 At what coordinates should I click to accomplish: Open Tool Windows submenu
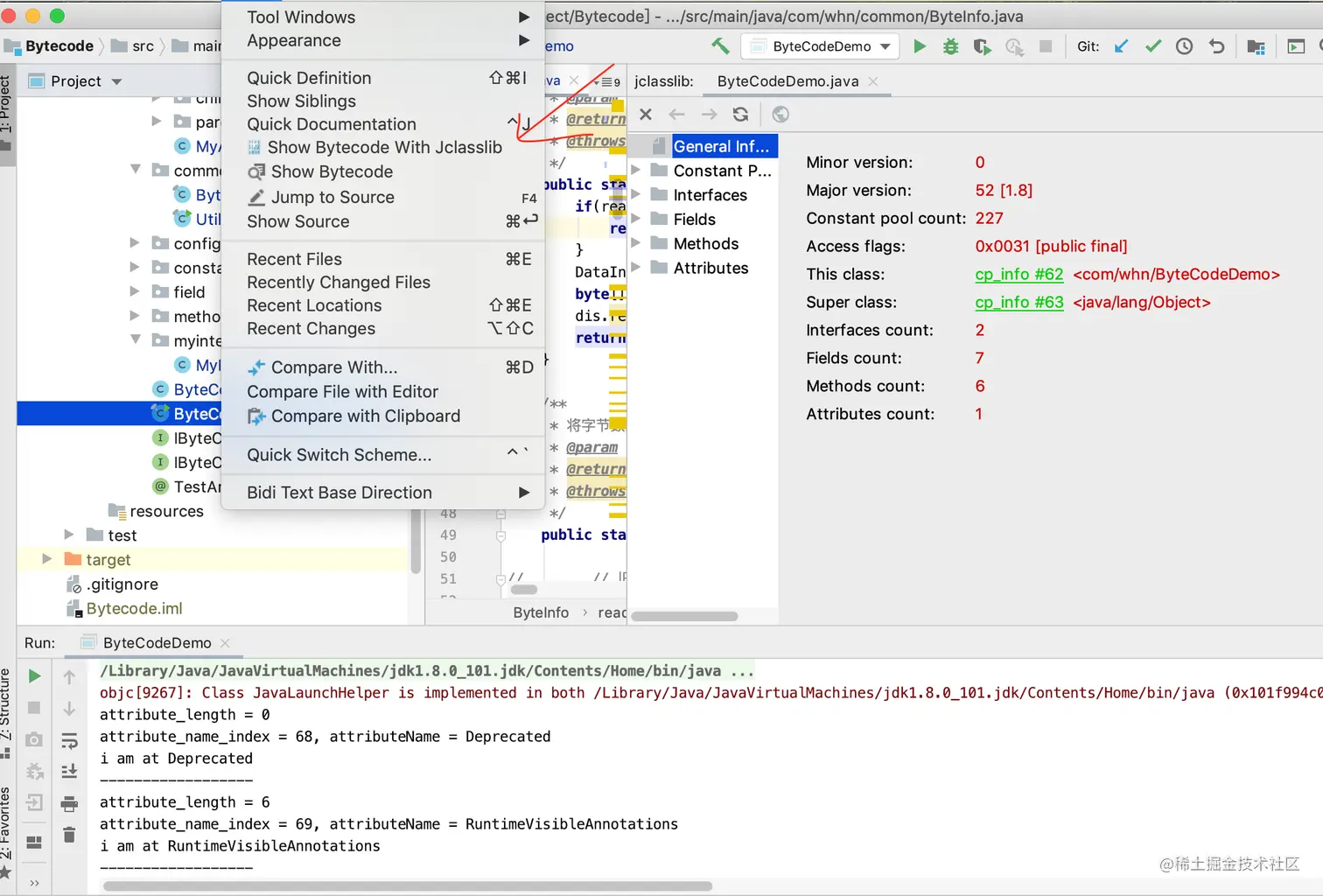click(383, 17)
